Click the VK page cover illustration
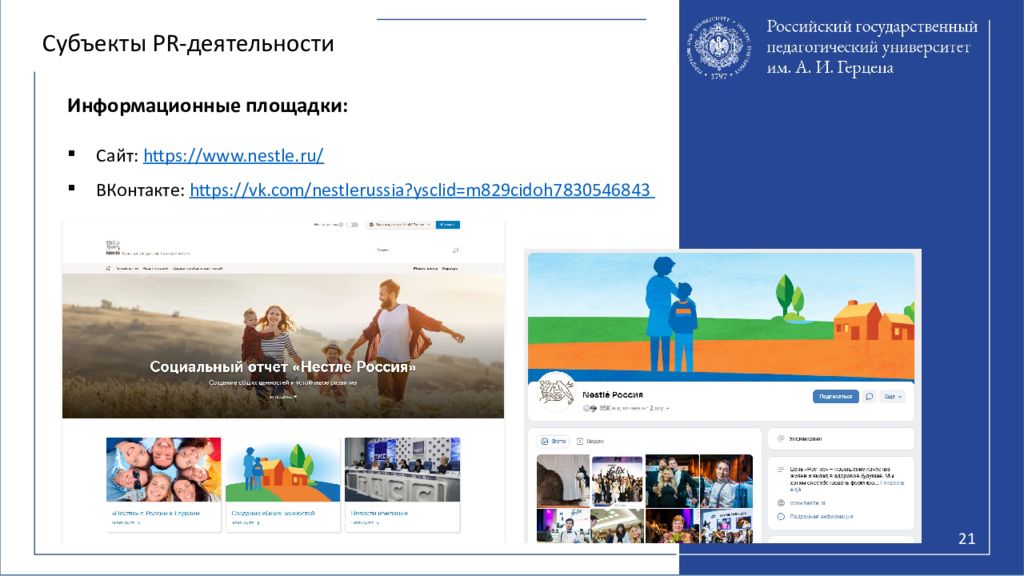The width and height of the screenshot is (1024, 576). pos(721,317)
